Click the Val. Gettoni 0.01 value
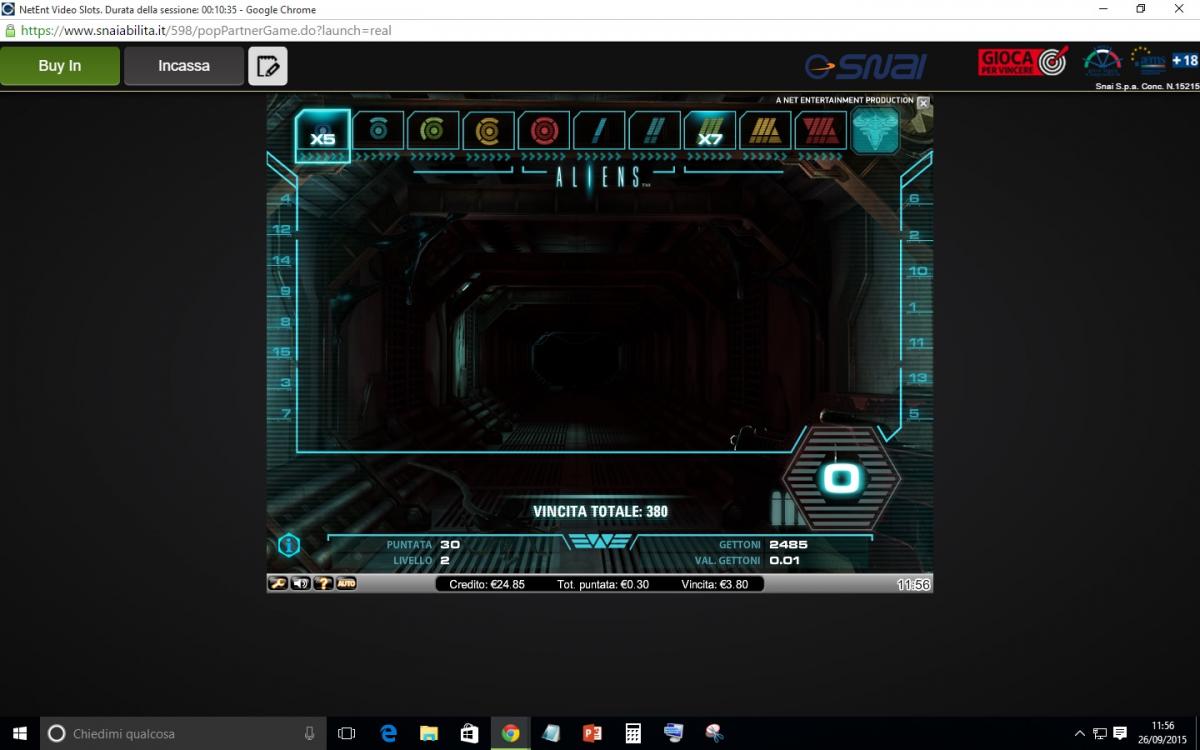Screen dimensions: 1200x750 (x=785, y=561)
